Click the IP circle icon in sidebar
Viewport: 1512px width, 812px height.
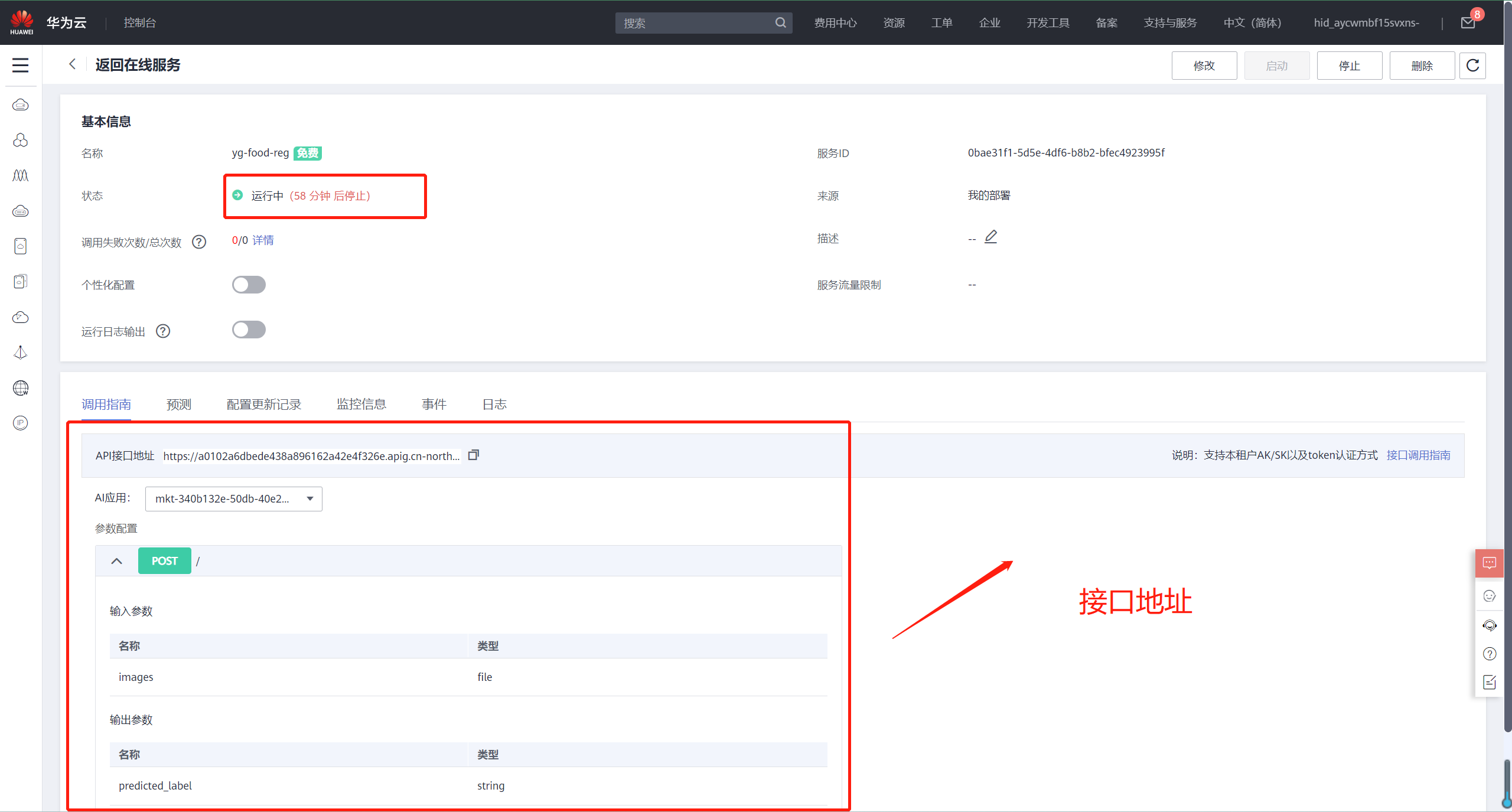[x=21, y=423]
